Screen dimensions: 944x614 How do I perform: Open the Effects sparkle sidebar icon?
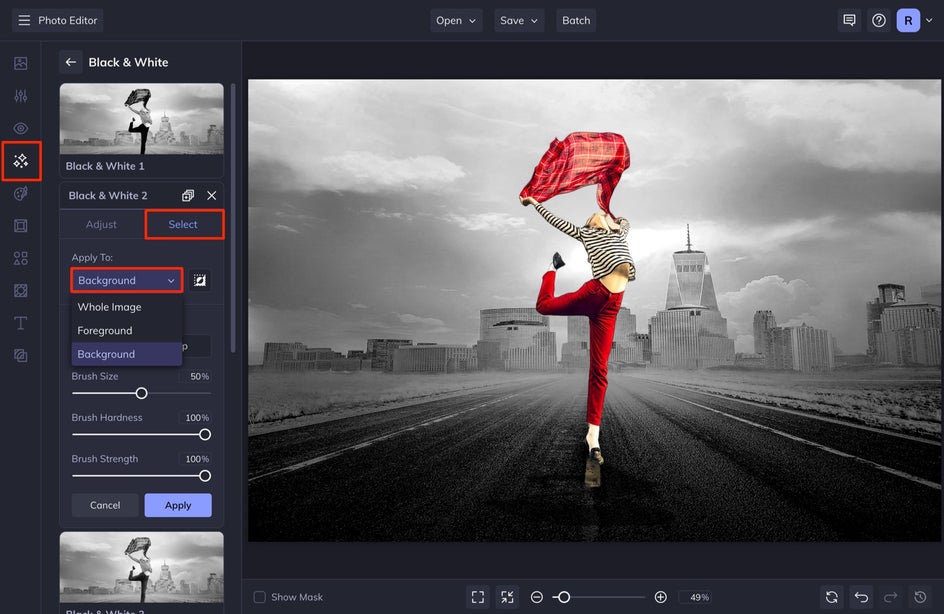coord(20,161)
